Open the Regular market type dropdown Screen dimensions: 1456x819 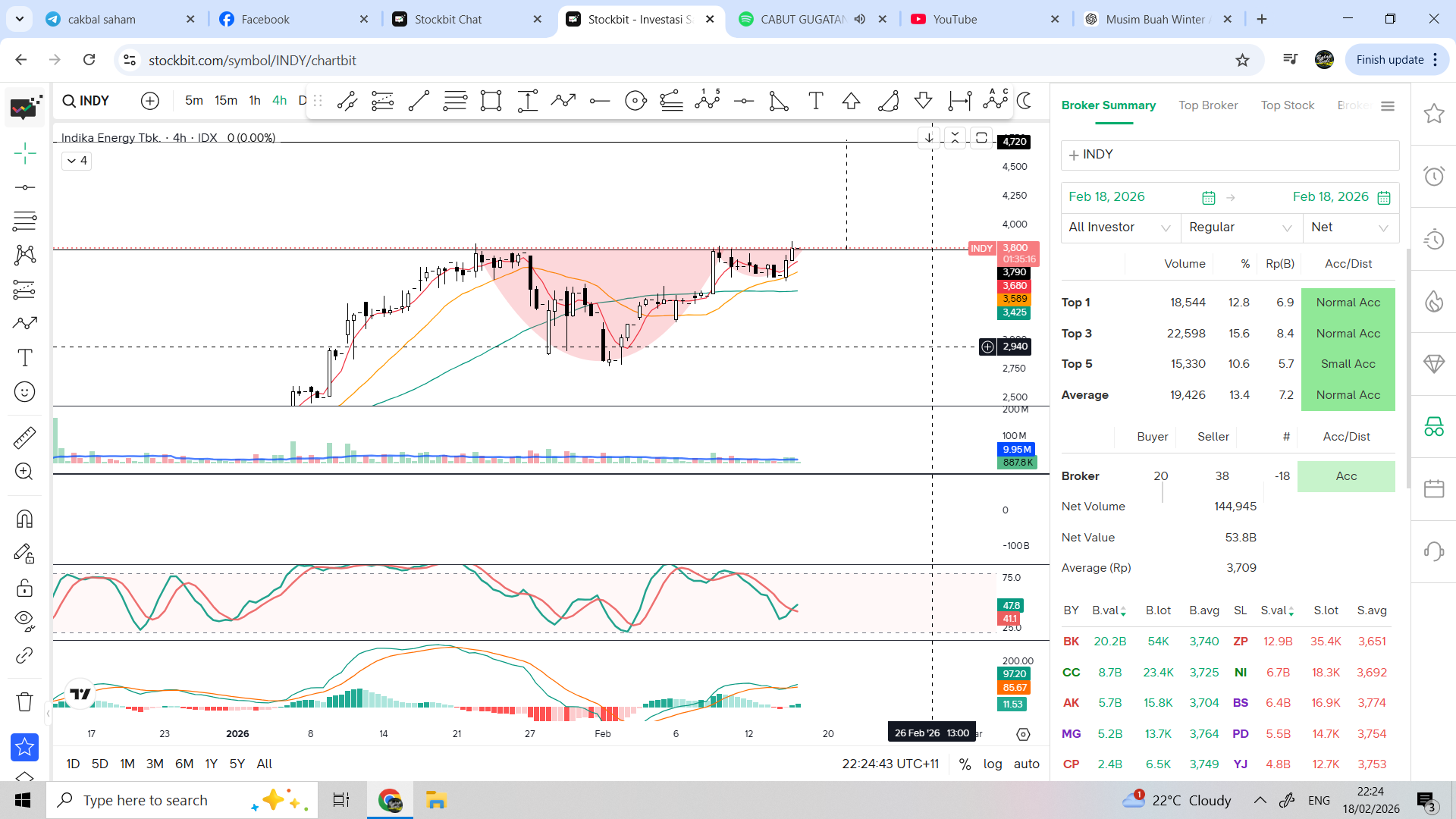click(x=1240, y=227)
